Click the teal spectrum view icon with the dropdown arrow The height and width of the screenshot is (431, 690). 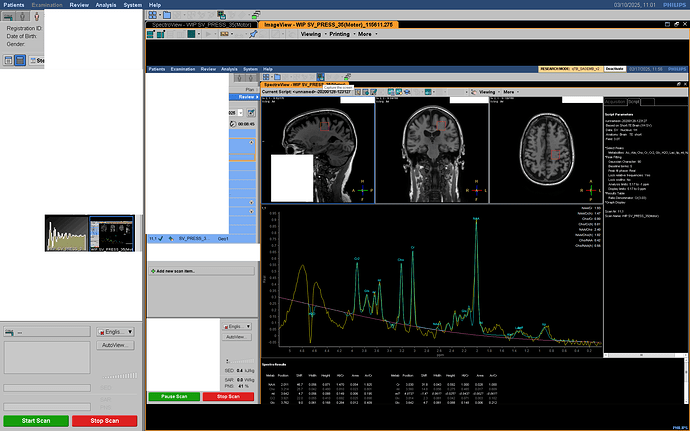428,92
